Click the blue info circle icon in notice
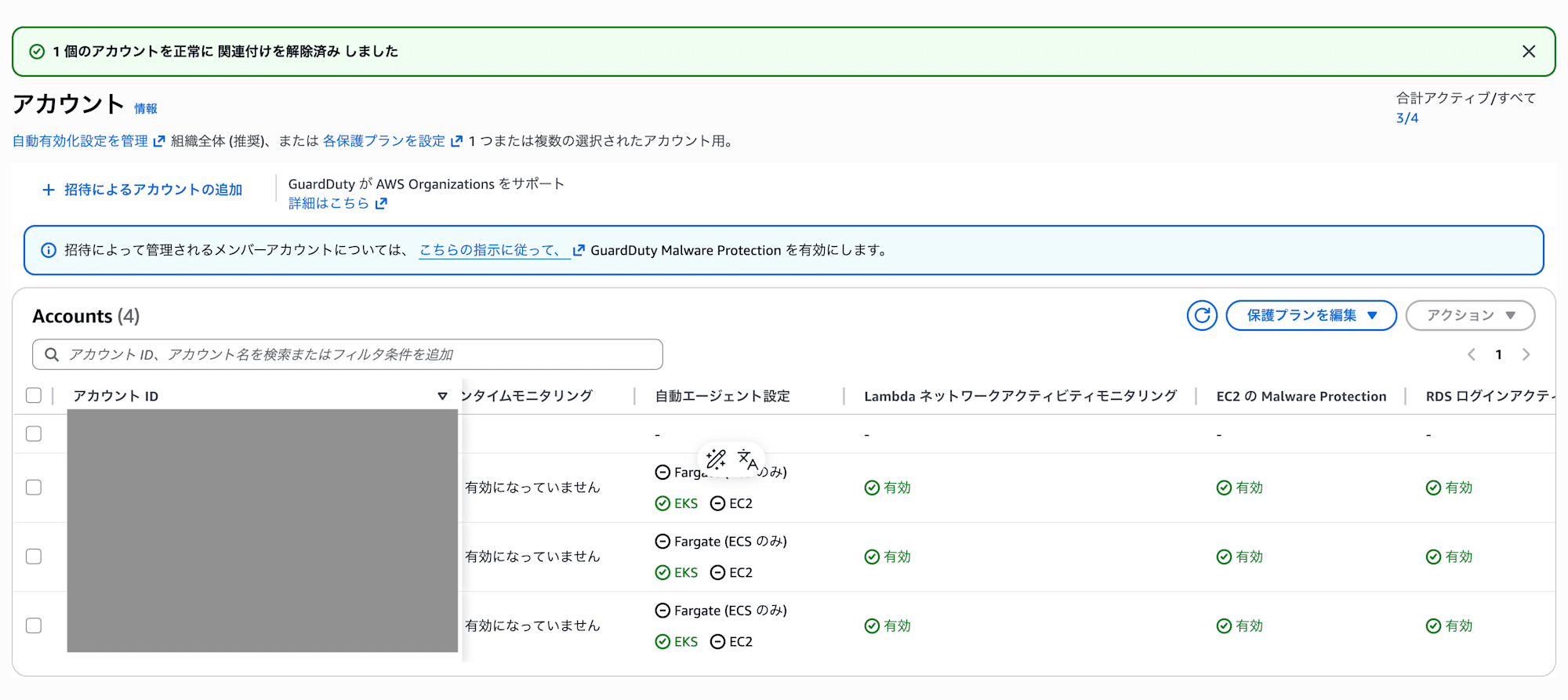This screenshot has height=700, width=1568. pos(49,250)
